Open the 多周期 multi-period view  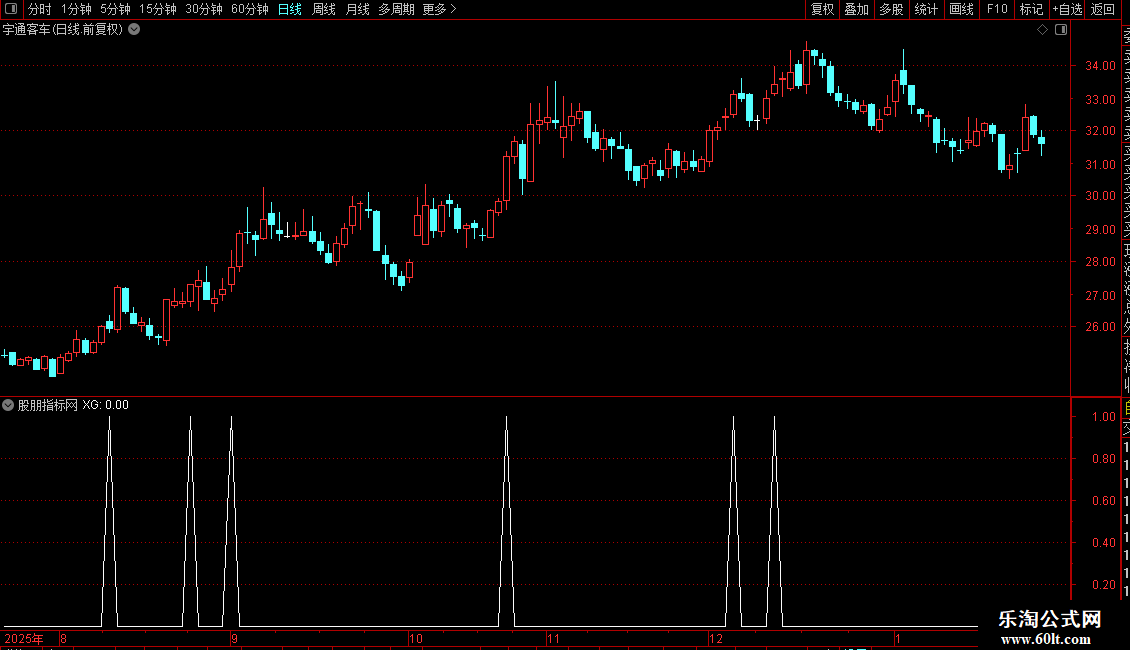click(x=396, y=9)
